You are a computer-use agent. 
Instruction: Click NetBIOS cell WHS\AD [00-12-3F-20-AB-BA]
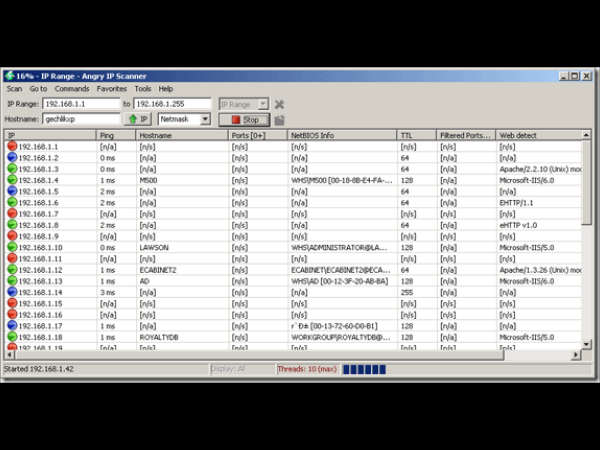point(339,281)
